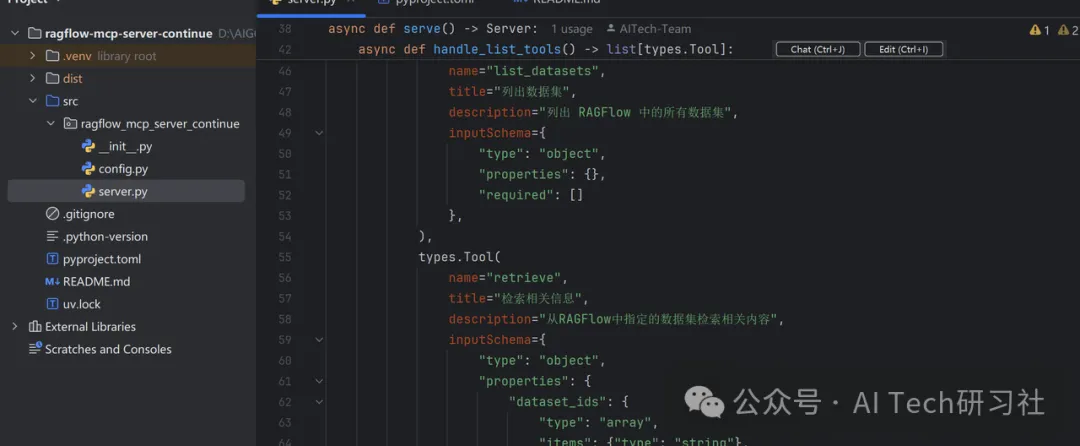This screenshot has width=1080, height=446.
Task: Open the second warning indicator showing 2
Action: click(1068, 30)
